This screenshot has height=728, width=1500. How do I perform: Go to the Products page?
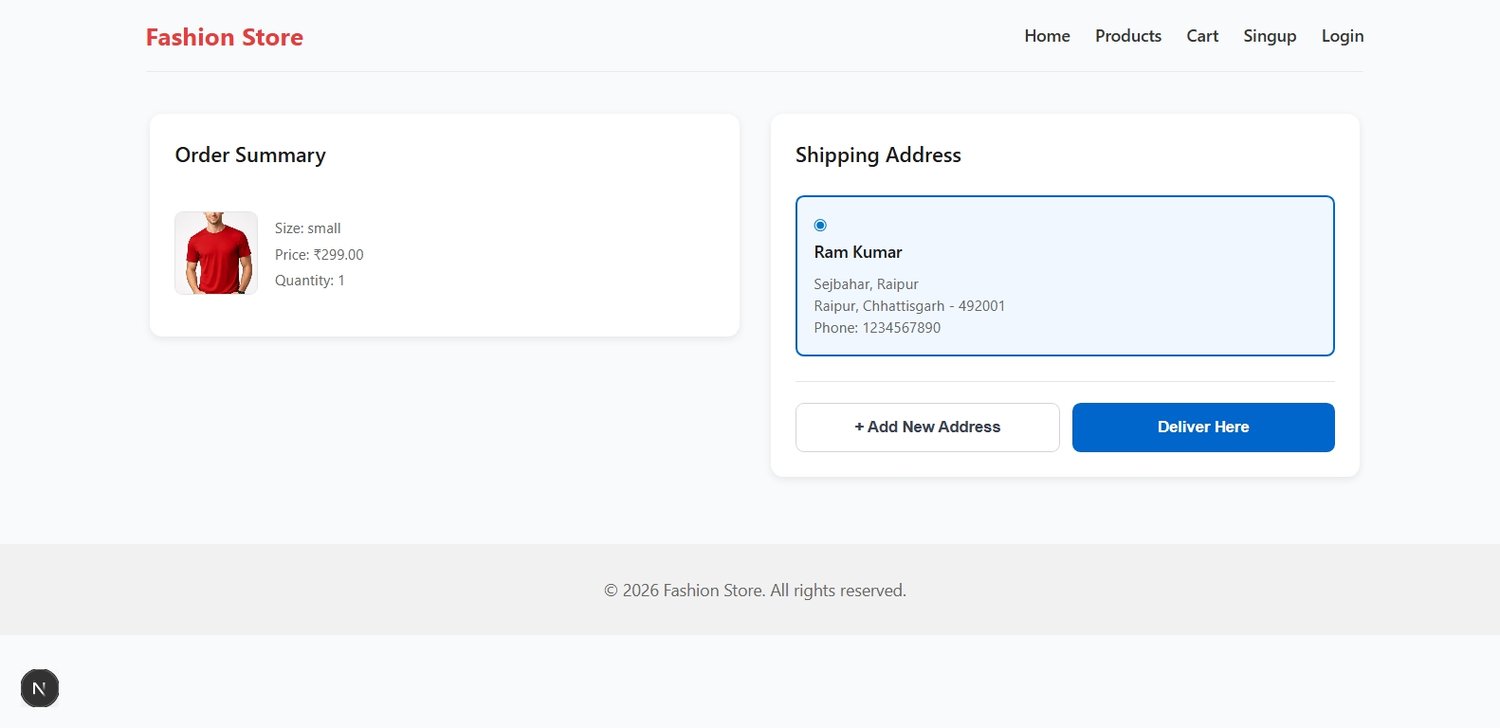pos(1128,36)
